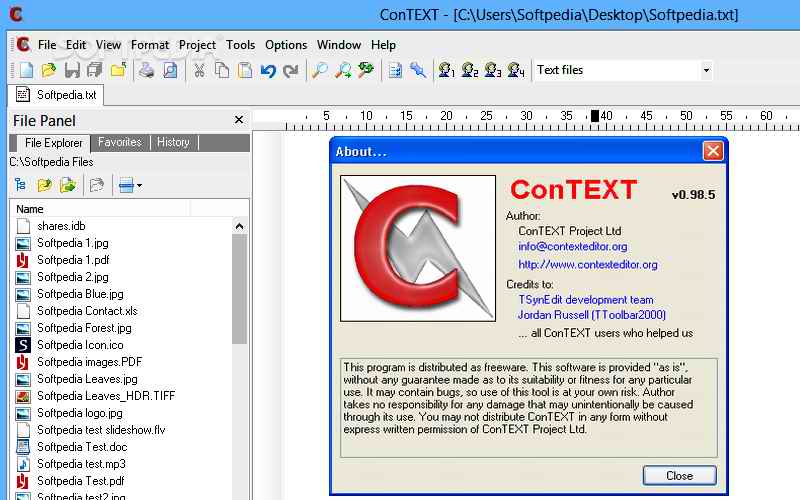This screenshot has width=800, height=500.
Task: Open the Project menu
Action: point(197,45)
